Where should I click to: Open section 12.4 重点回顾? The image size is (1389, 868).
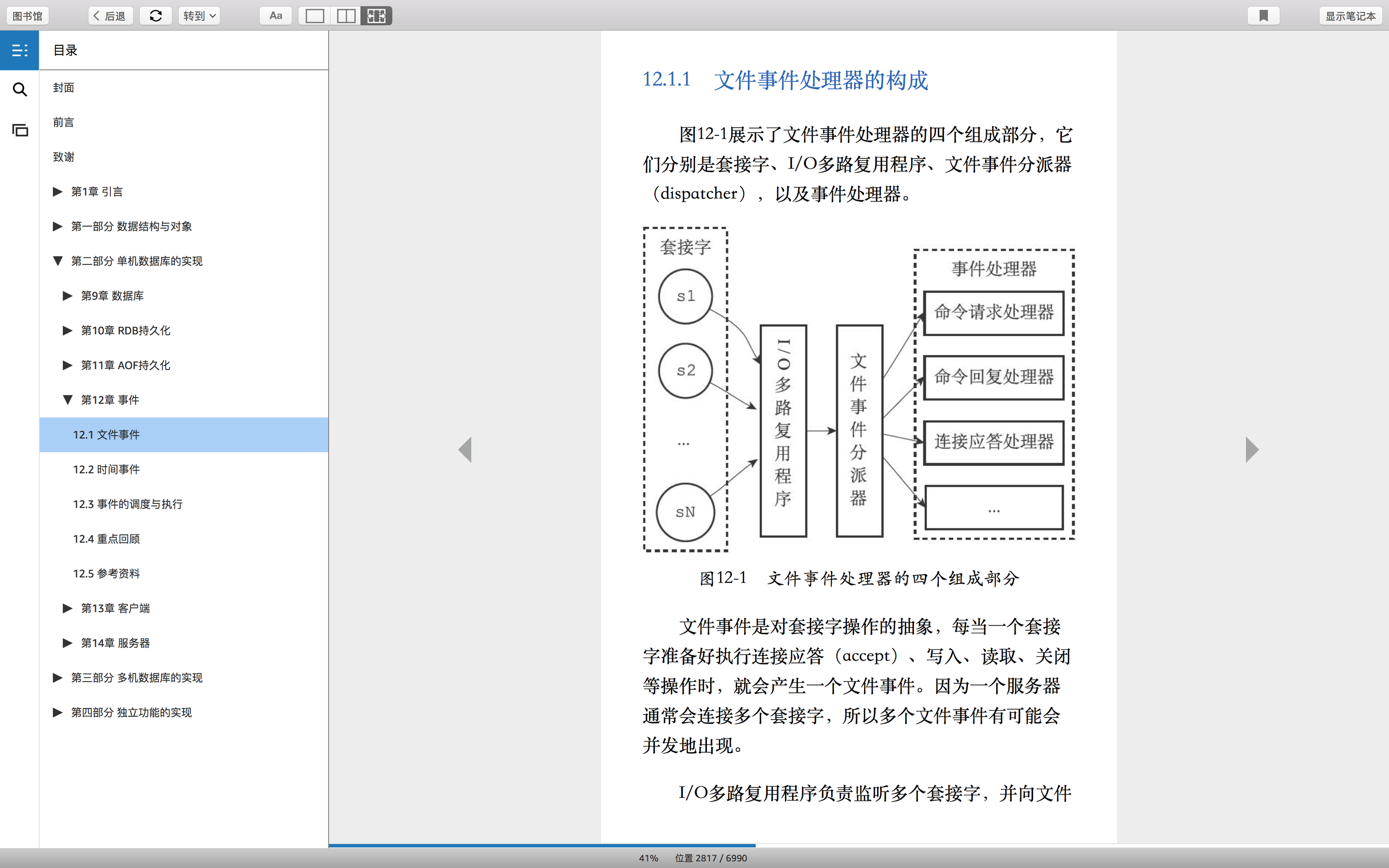(106, 538)
